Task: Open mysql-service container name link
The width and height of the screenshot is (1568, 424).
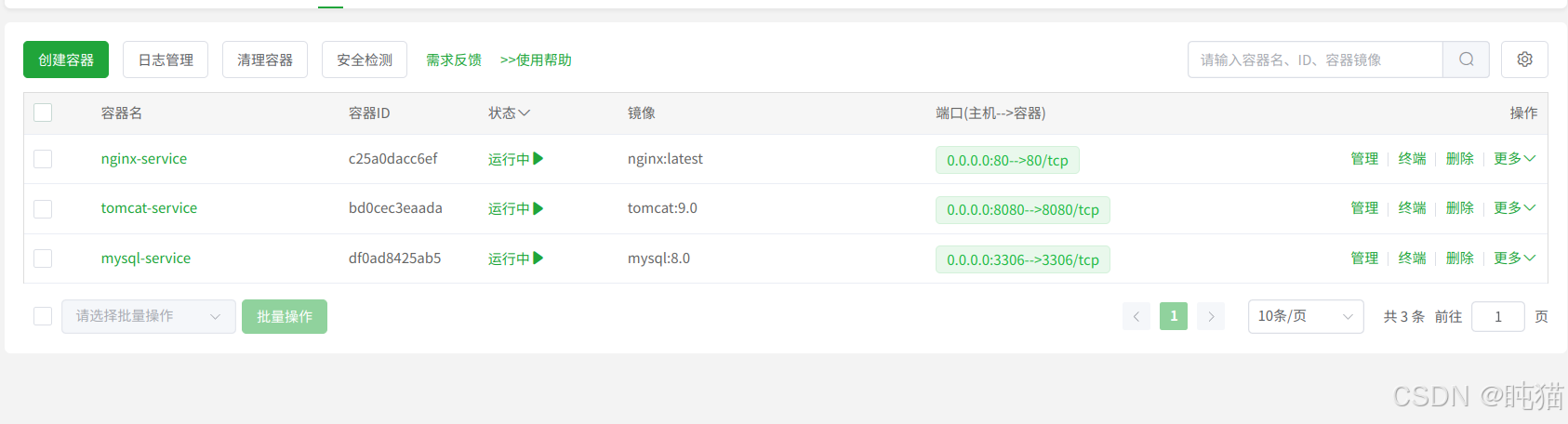Action: [146, 258]
